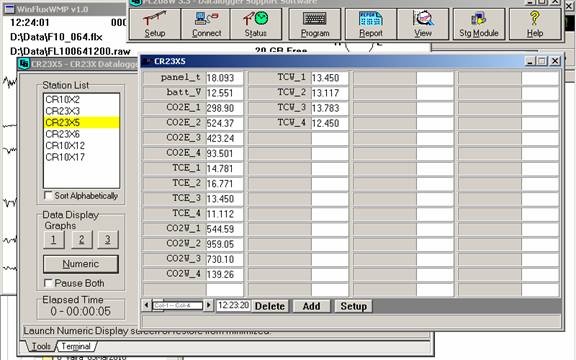Select highlighted station CR23X5
The image size is (576, 360).
click(82, 122)
